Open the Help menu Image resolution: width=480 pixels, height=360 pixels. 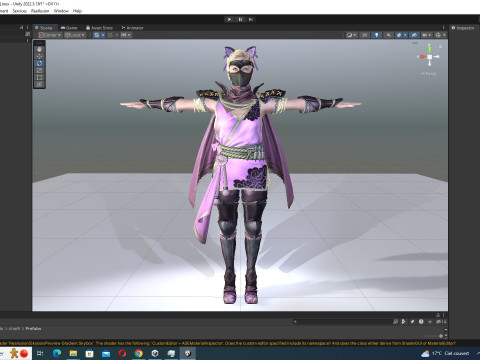(x=77, y=11)
